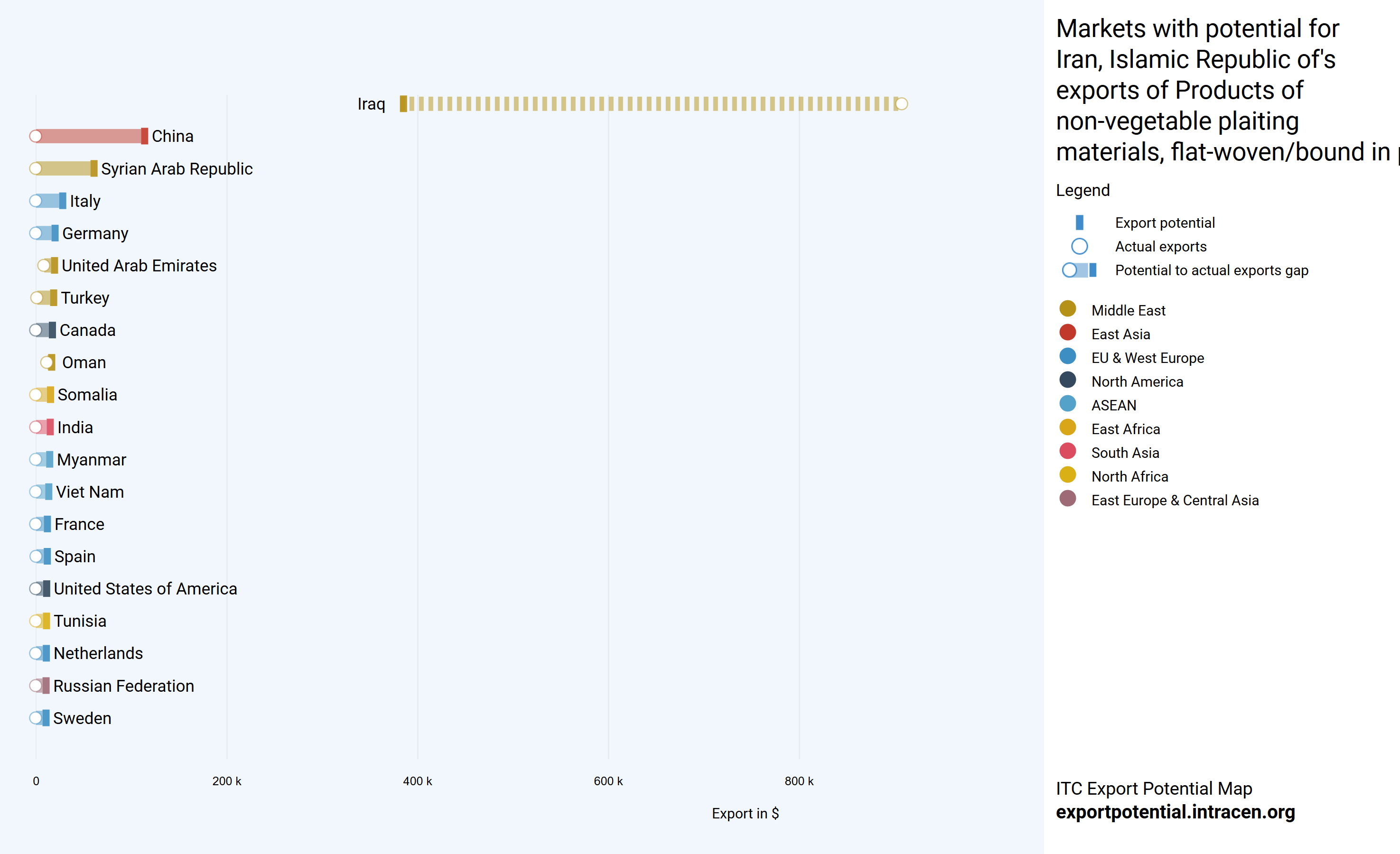Click Iraq's actual exports circle marker
Image resolution: width=1400 pixels, height=854 pixels.
point(901,104)
